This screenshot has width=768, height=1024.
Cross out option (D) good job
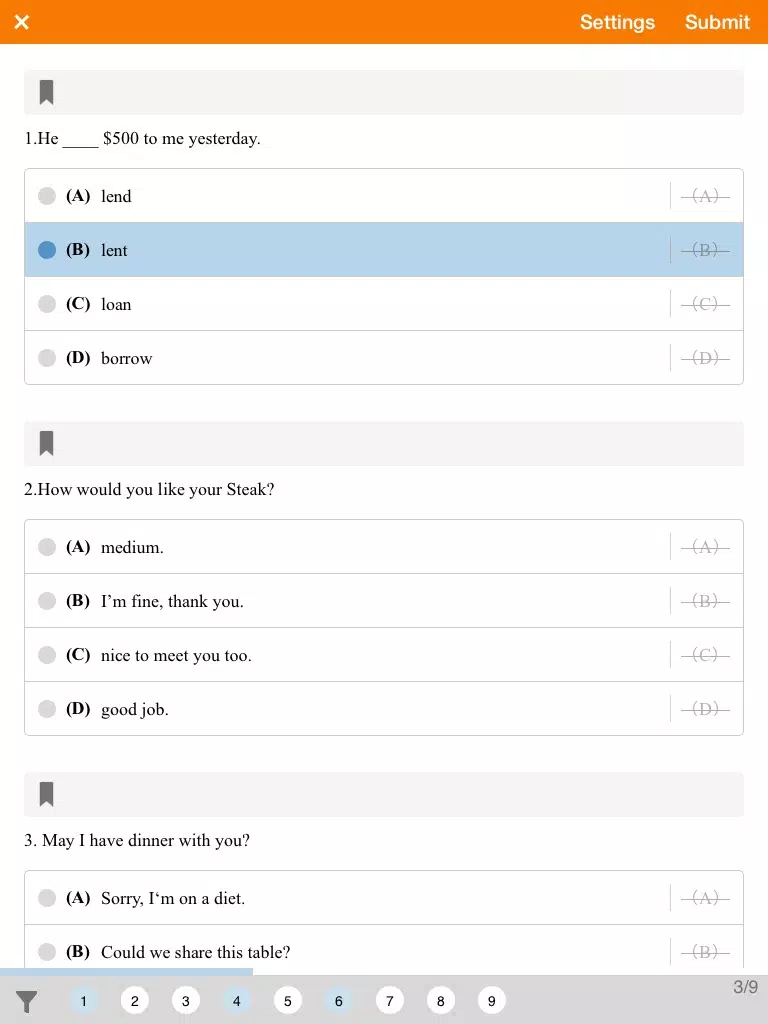point(705,709)
